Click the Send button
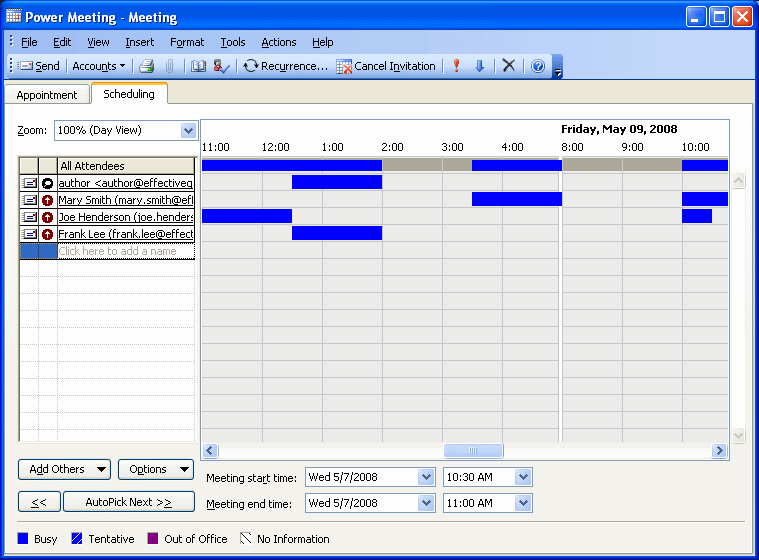759x560 pixels. tap(40, 66)
